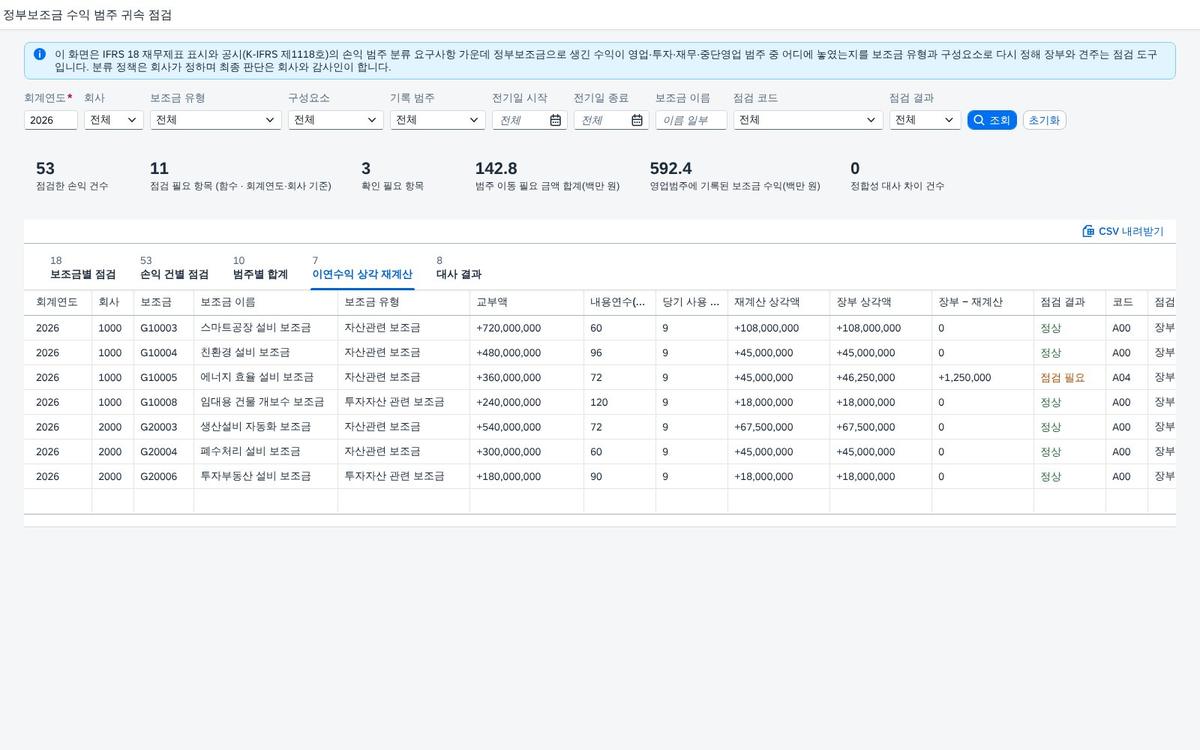
Task: Open the calendar picker for 전기일 시작
Action: point(555,120)
